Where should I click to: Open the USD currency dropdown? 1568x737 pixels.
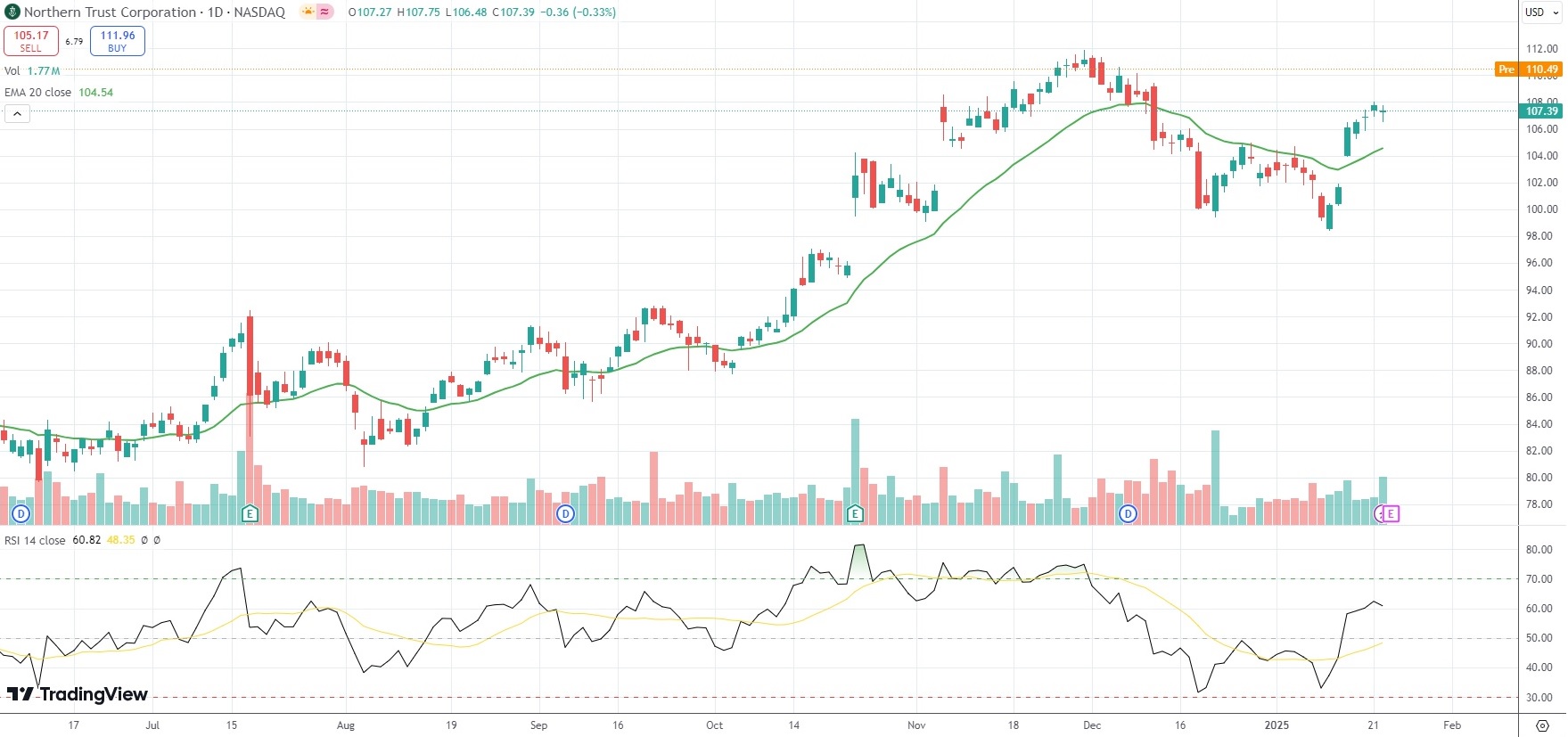(1541, 12)
